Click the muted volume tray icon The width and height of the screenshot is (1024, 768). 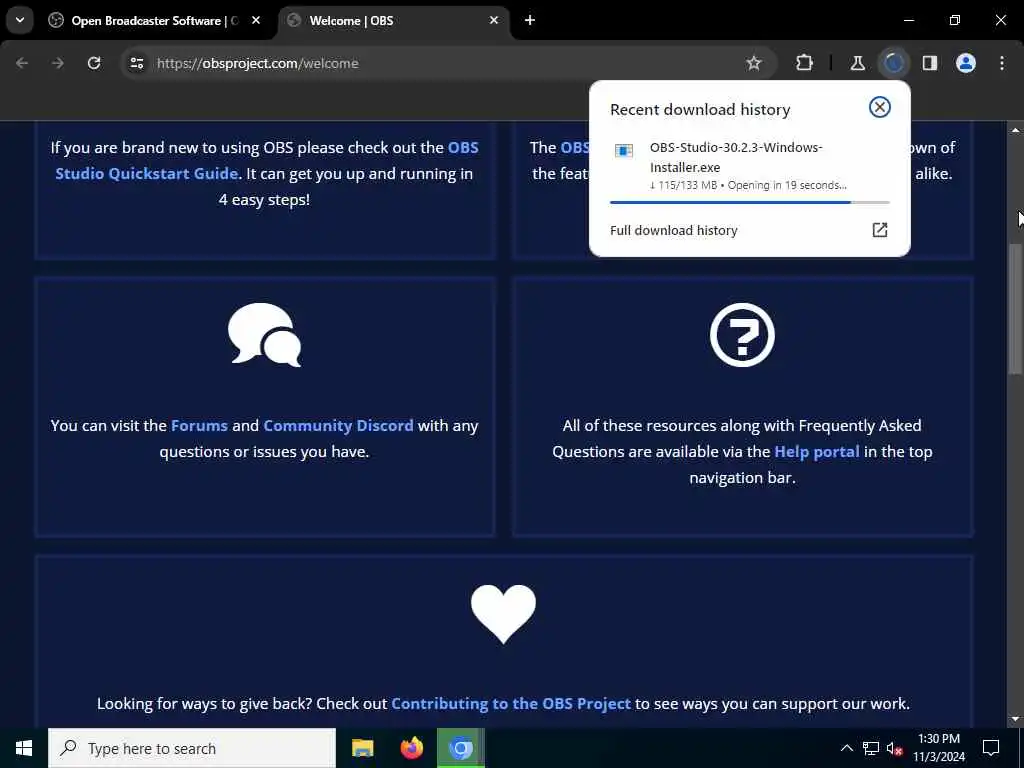[895, 748]
